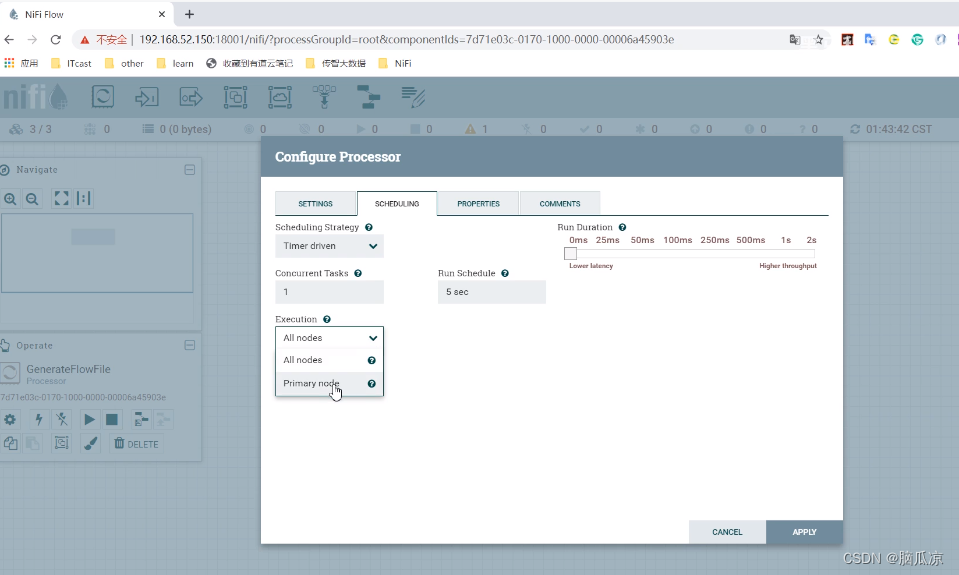
Task: Click the Disable icon in Operate
Action: (62, 419)
